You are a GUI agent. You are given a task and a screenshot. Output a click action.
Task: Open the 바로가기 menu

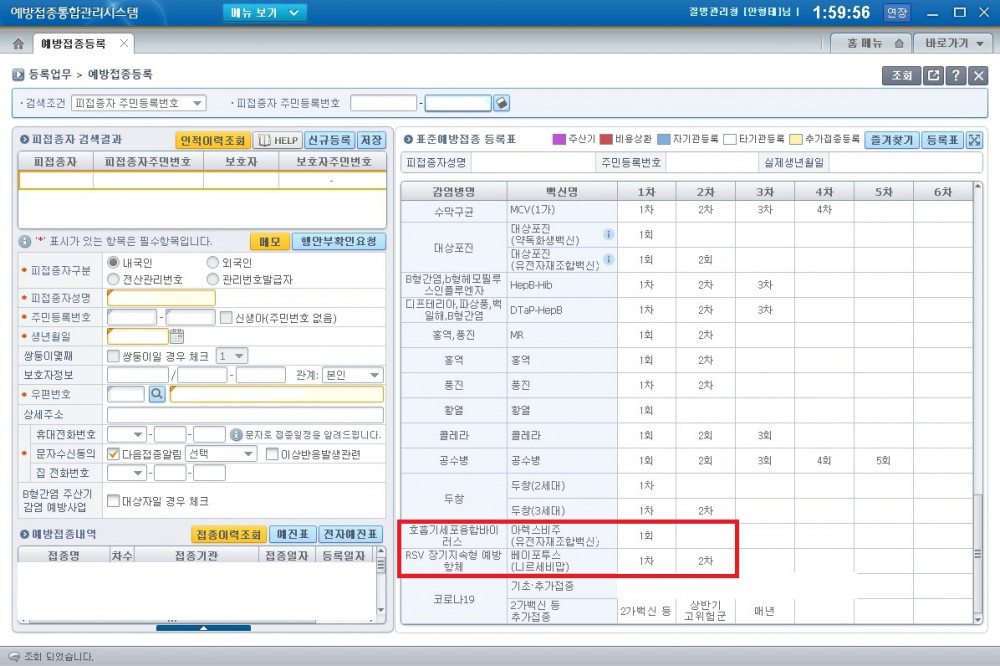[x=954, y=44]
